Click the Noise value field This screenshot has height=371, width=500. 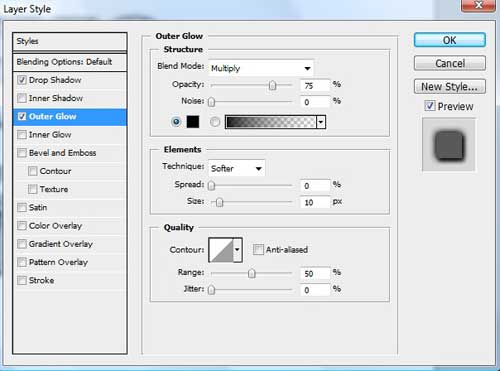coord(315,102)
